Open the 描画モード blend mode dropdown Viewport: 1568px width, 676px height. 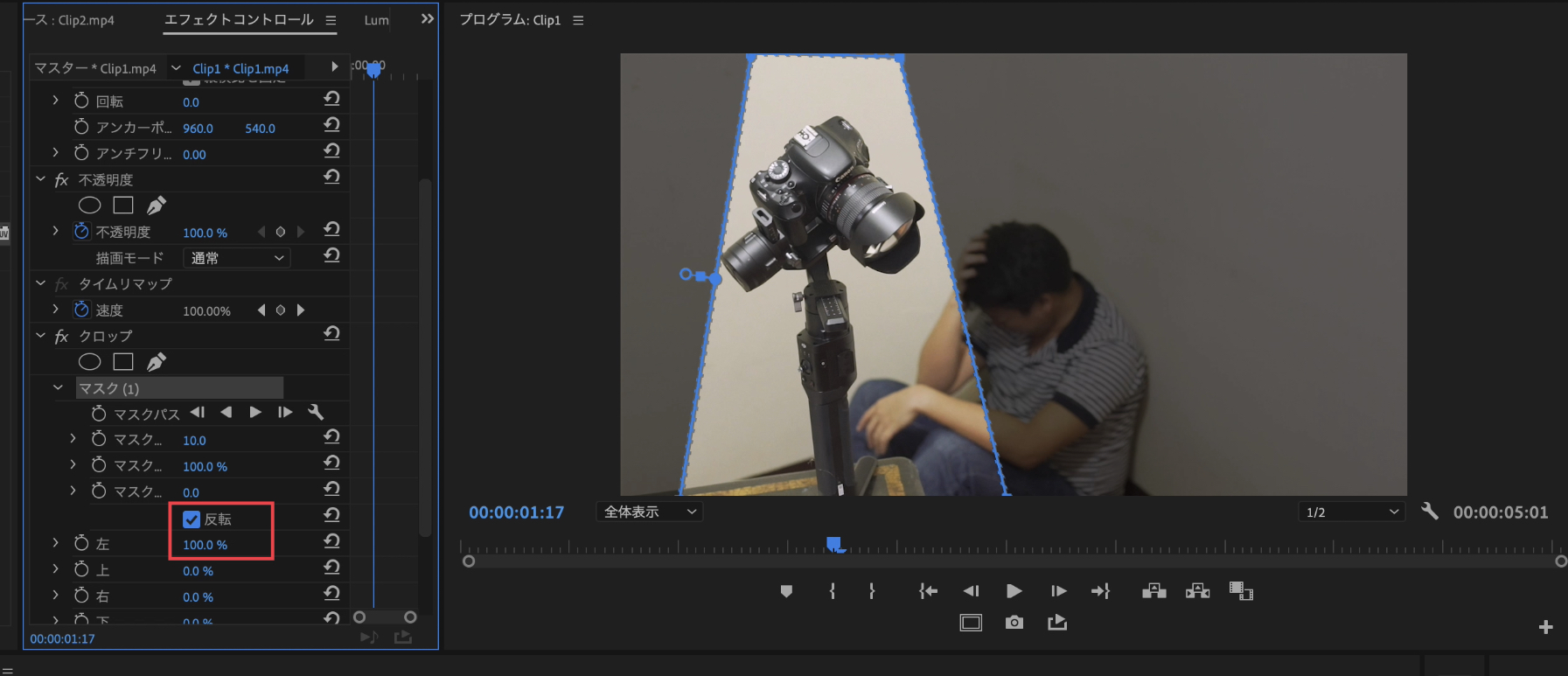[237, 258]
